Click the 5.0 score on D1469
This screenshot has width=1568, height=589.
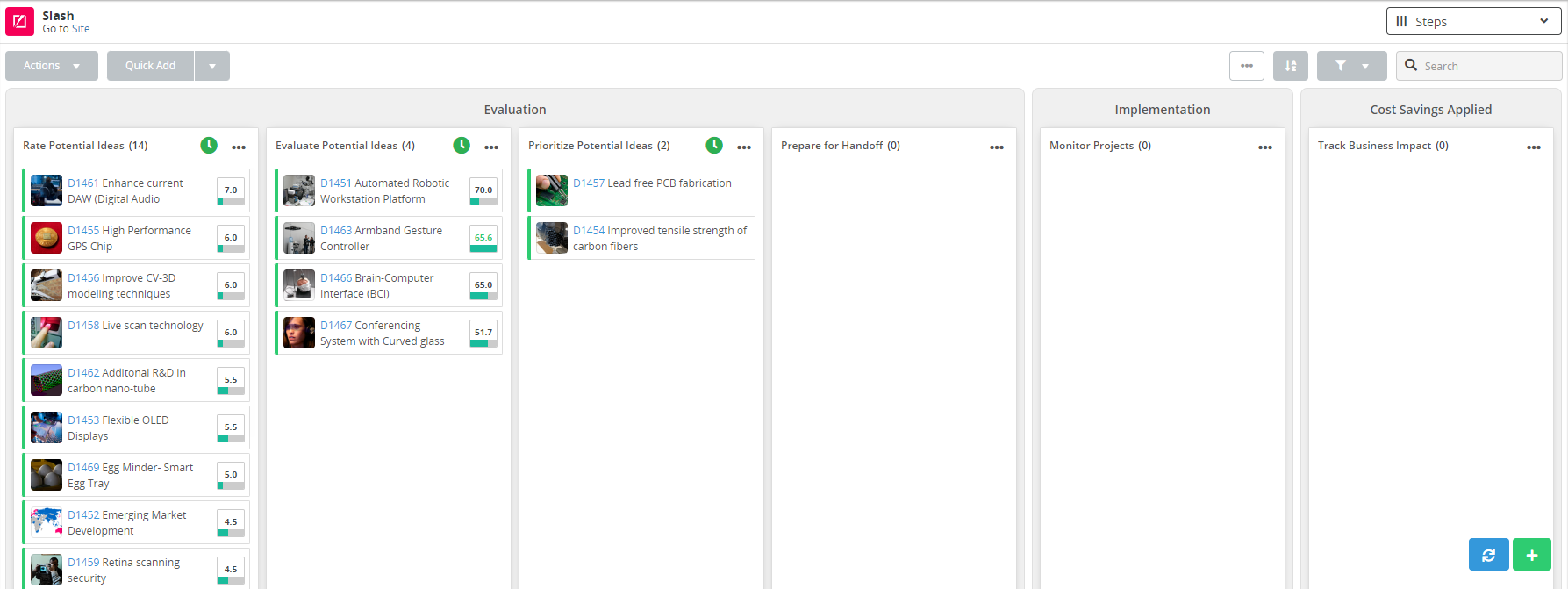231,475
